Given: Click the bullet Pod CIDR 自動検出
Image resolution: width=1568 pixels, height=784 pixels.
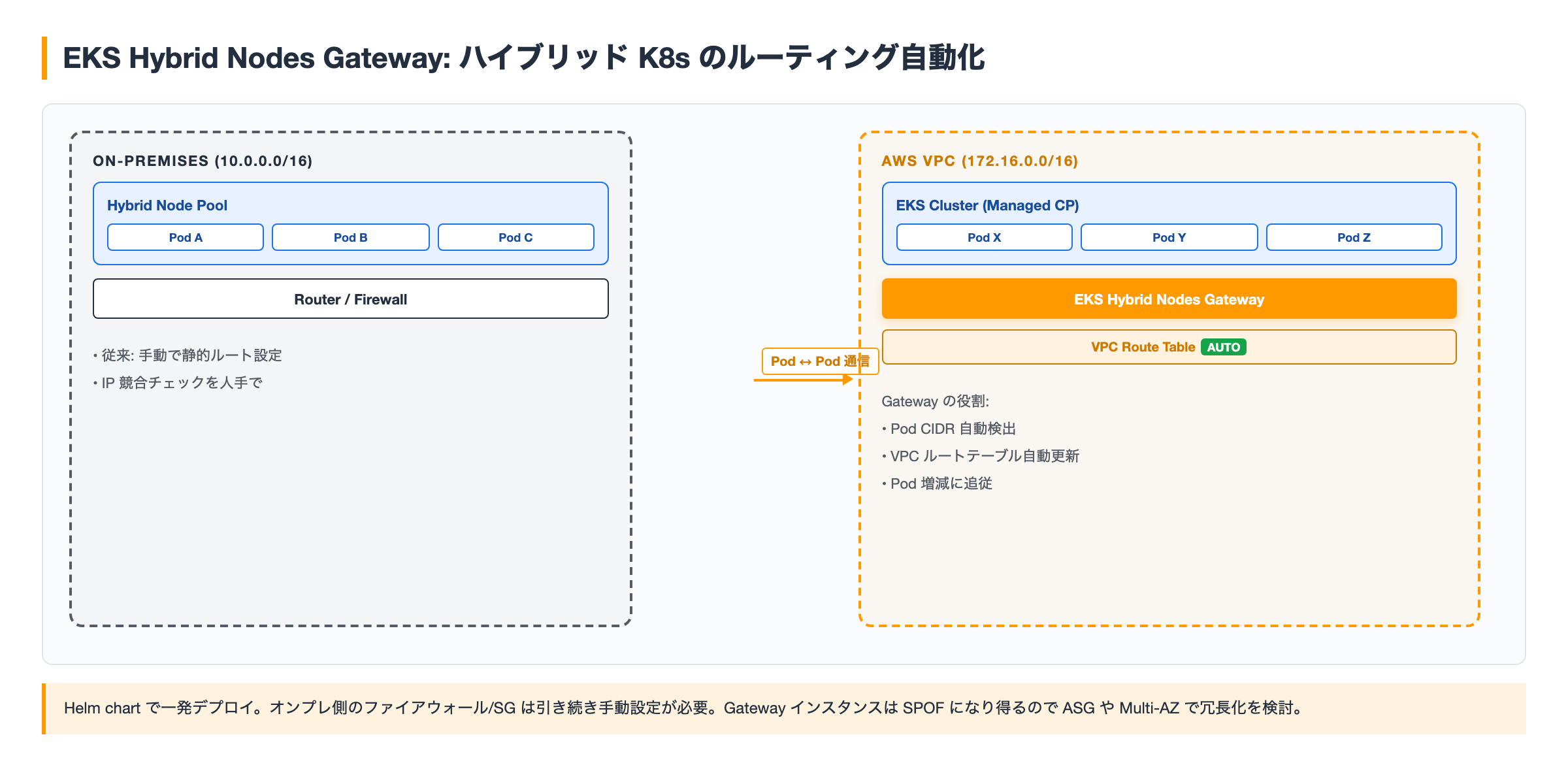Looking at the screenshot, I should 949,429.
